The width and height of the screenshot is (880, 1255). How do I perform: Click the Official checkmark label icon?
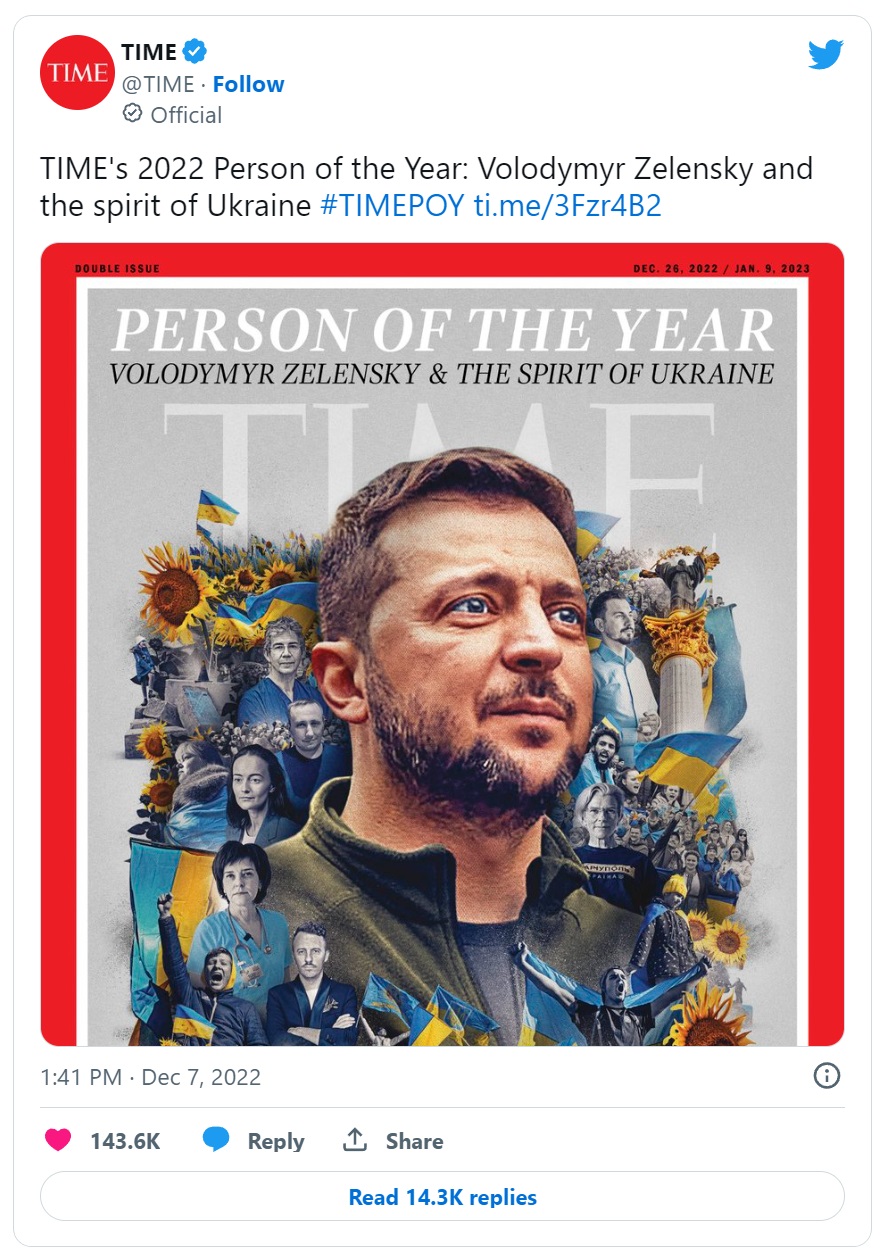[x=133, y=114]
